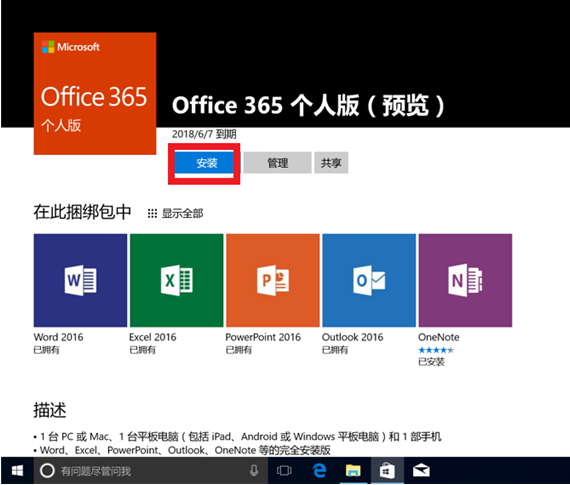Click the OneNote label text
The width and height of the screenshot is (570, 485).
coord(438,337)
